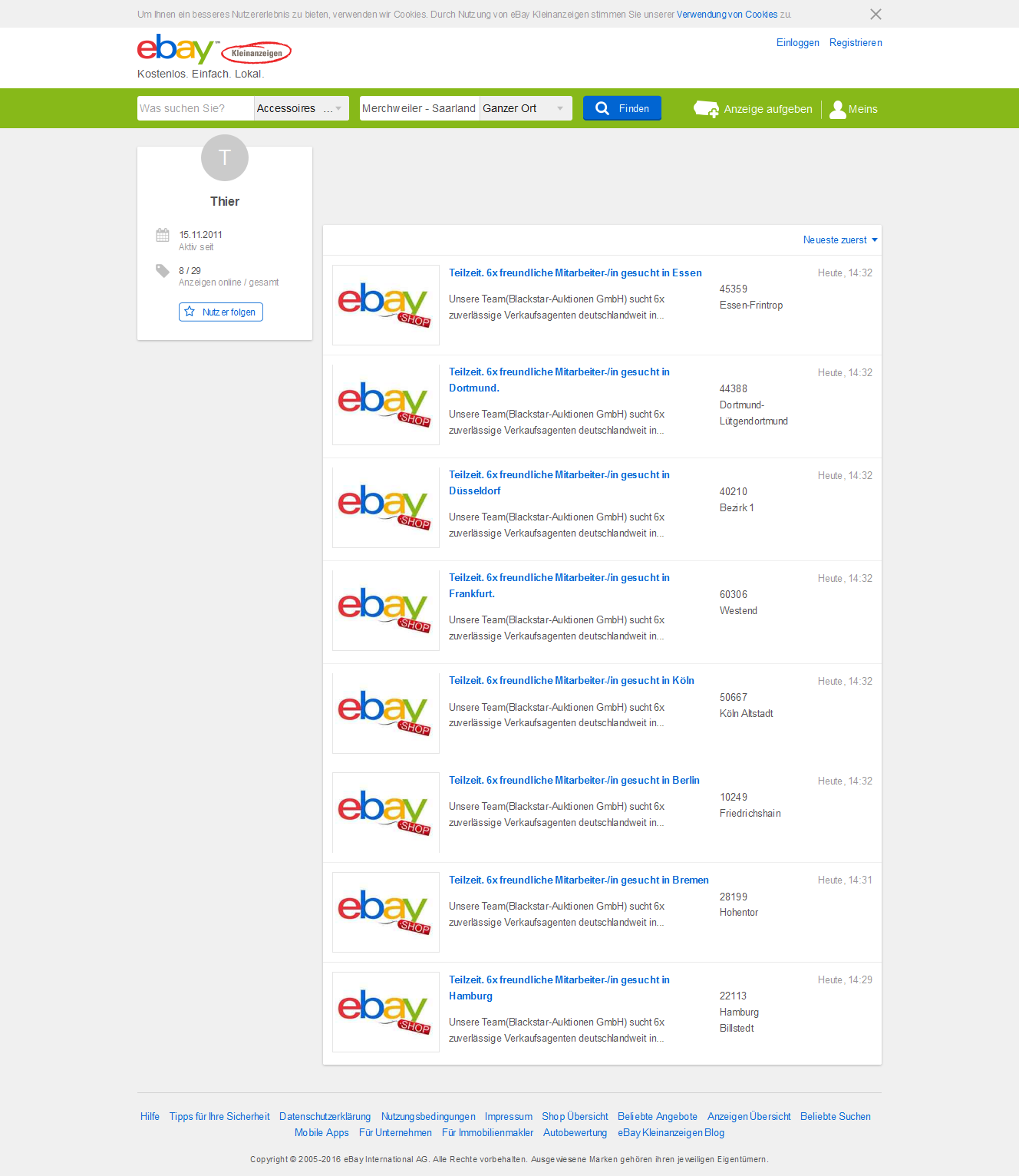Click the Merchweiler - Saarland location field
The width and height of the screenshot is (1019, 1176).
(x=420, y=108)
